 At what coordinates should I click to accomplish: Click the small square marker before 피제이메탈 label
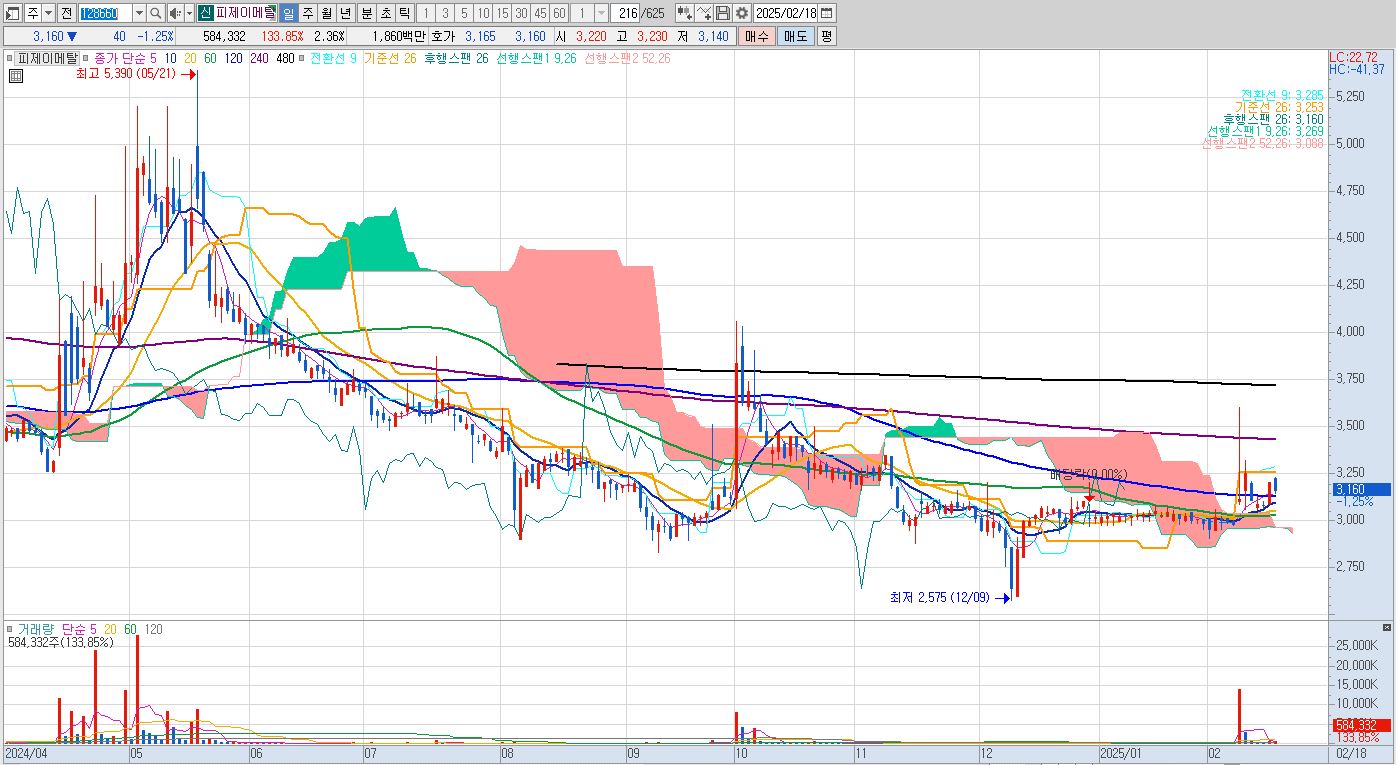(10, 58)
